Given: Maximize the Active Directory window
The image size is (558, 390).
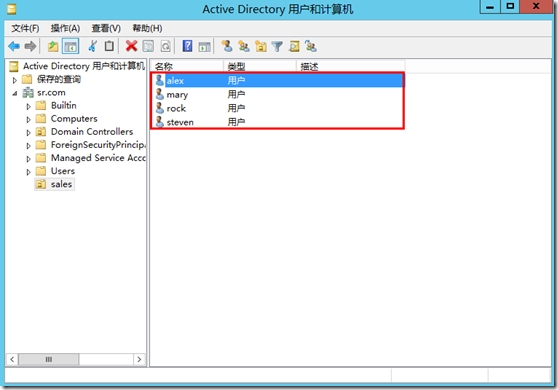Looking at the screenshot, I should (510, 6).
